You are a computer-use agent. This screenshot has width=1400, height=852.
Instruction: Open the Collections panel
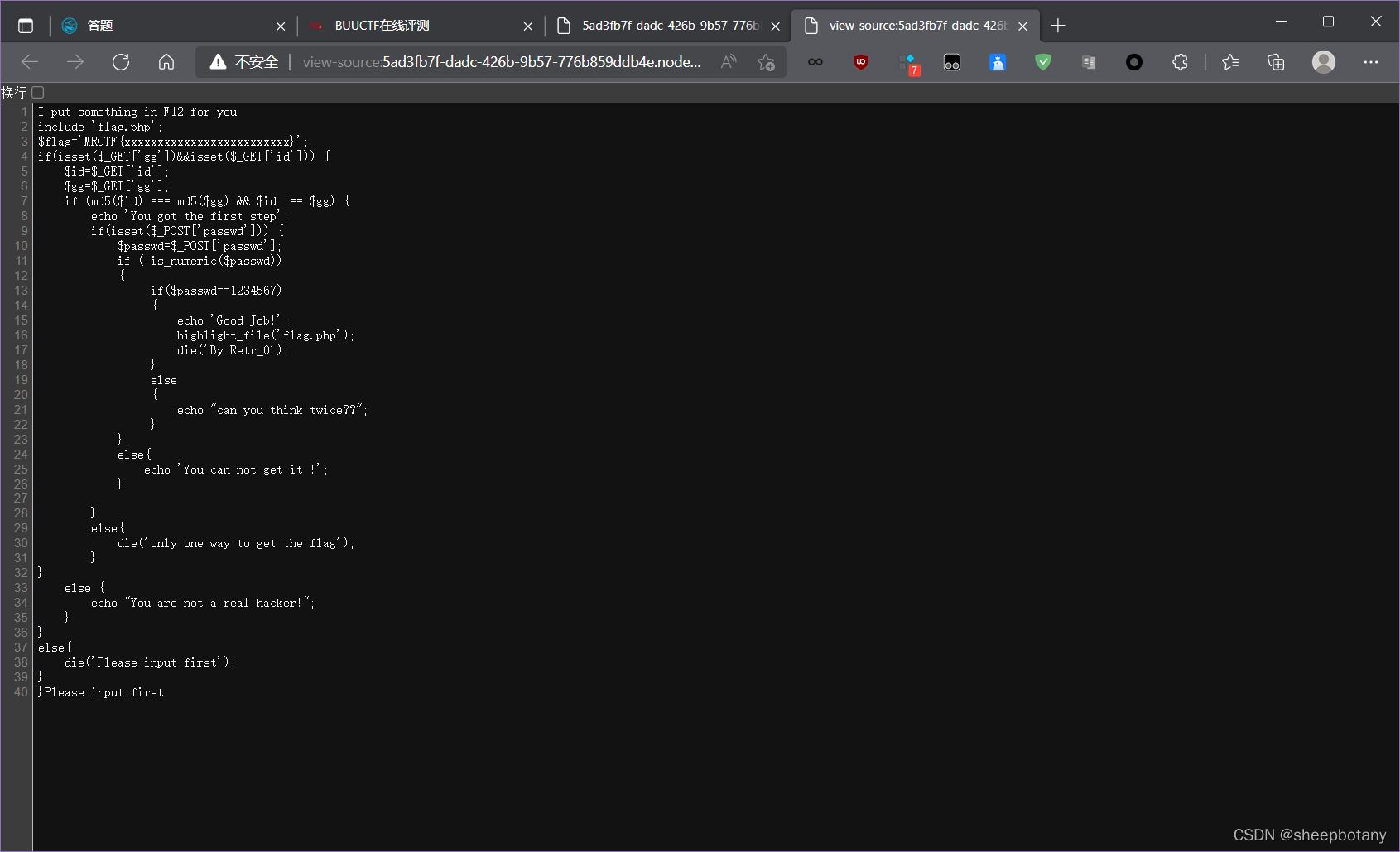tap(1276, 62)
